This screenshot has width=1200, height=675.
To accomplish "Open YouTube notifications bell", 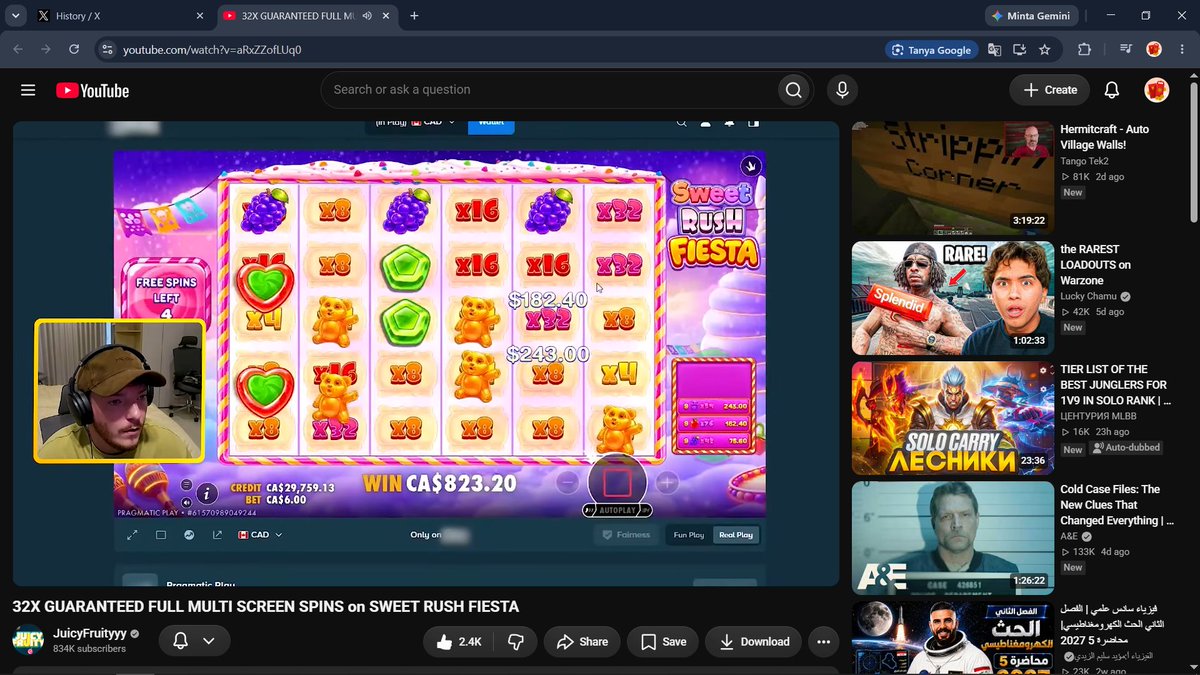I will 1111,90.
